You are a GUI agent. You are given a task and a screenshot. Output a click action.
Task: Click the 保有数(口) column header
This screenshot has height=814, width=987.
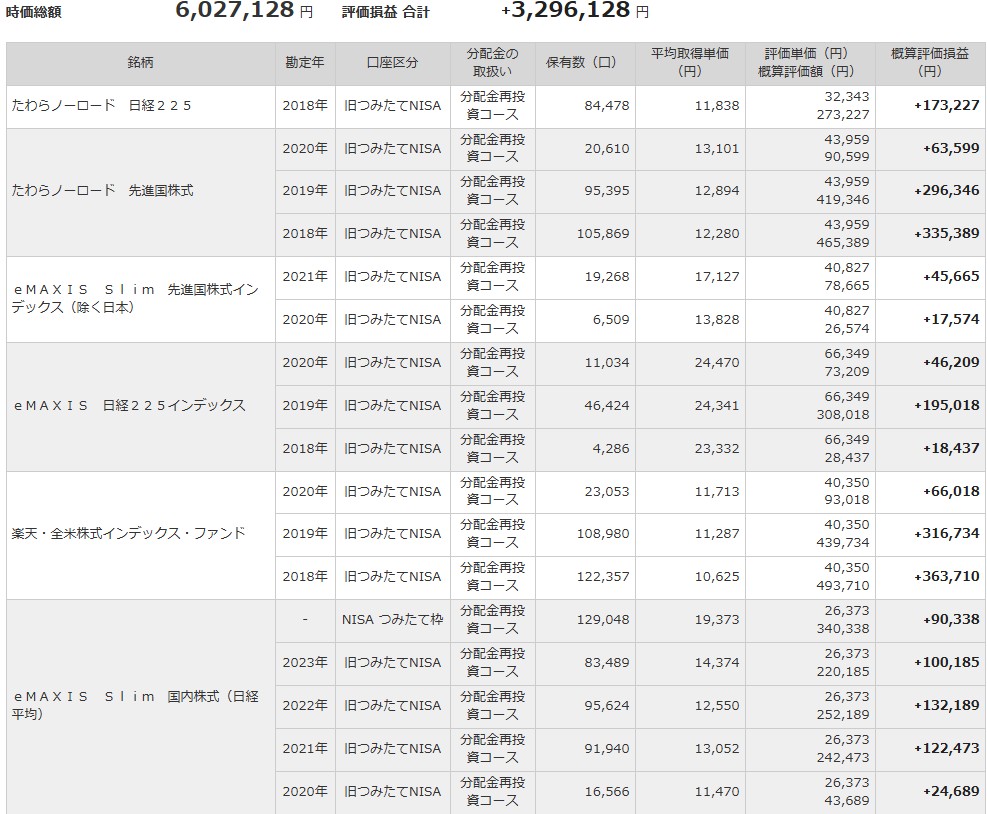[x=584, y=63]
